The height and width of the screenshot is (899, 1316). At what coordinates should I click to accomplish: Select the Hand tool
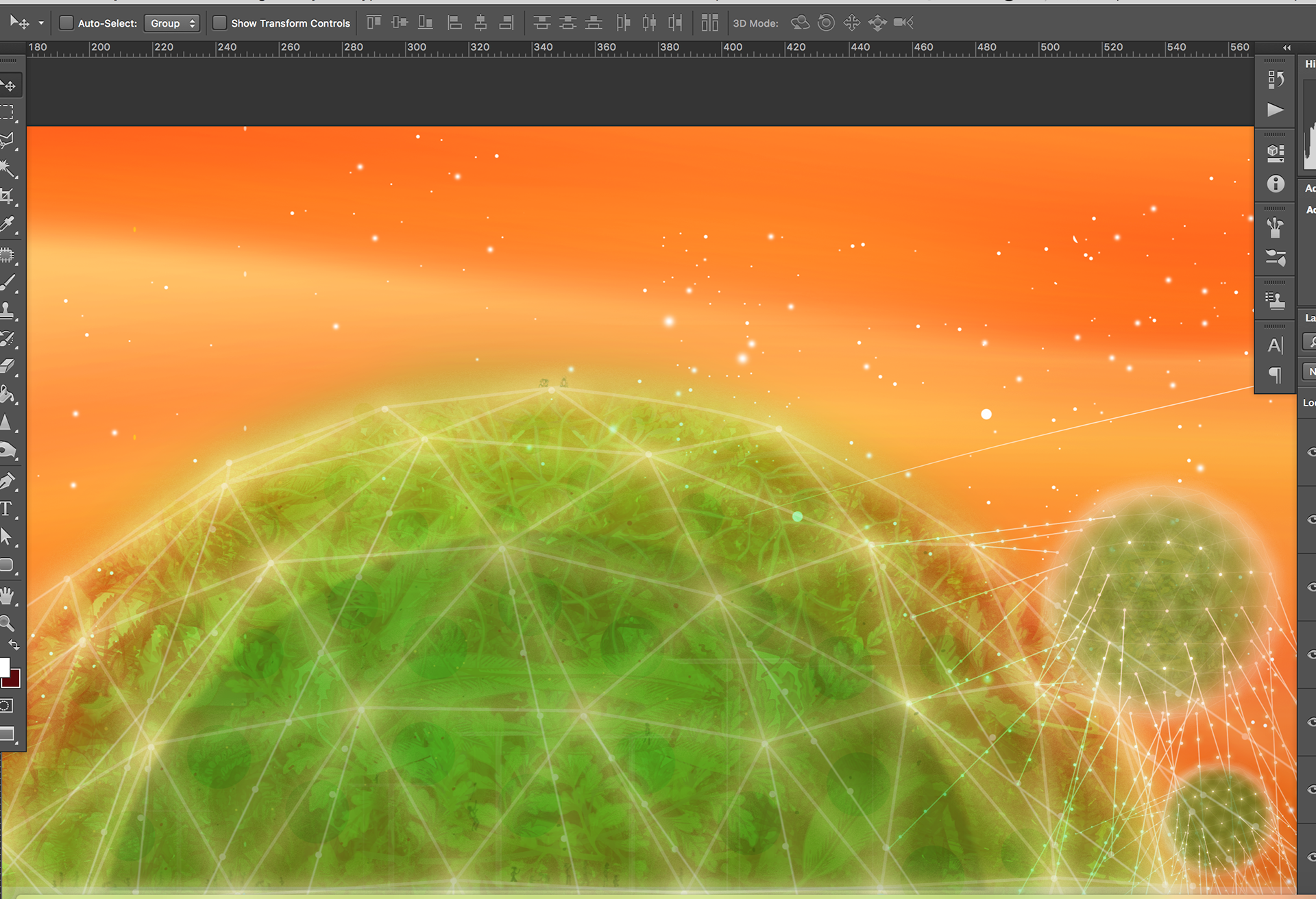coord(8,595)
